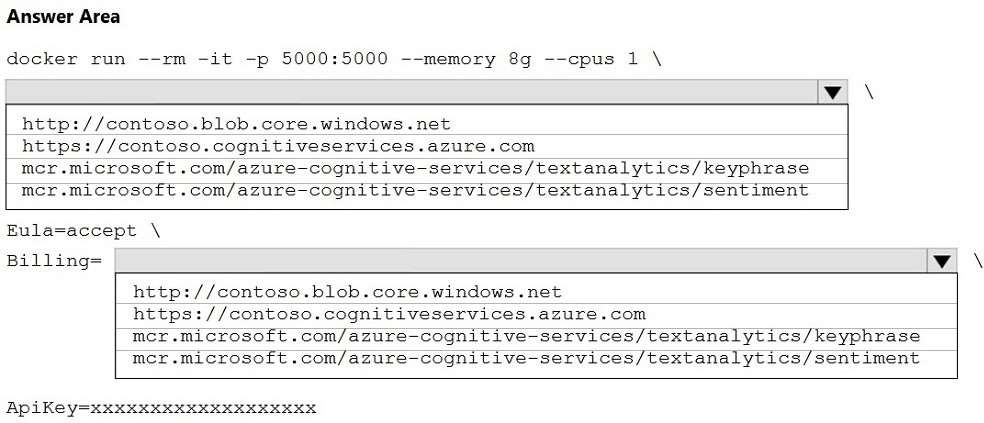Choose the keyphrase container in the image name list
This screenshot has height=423, width=984.
[415, 168]
